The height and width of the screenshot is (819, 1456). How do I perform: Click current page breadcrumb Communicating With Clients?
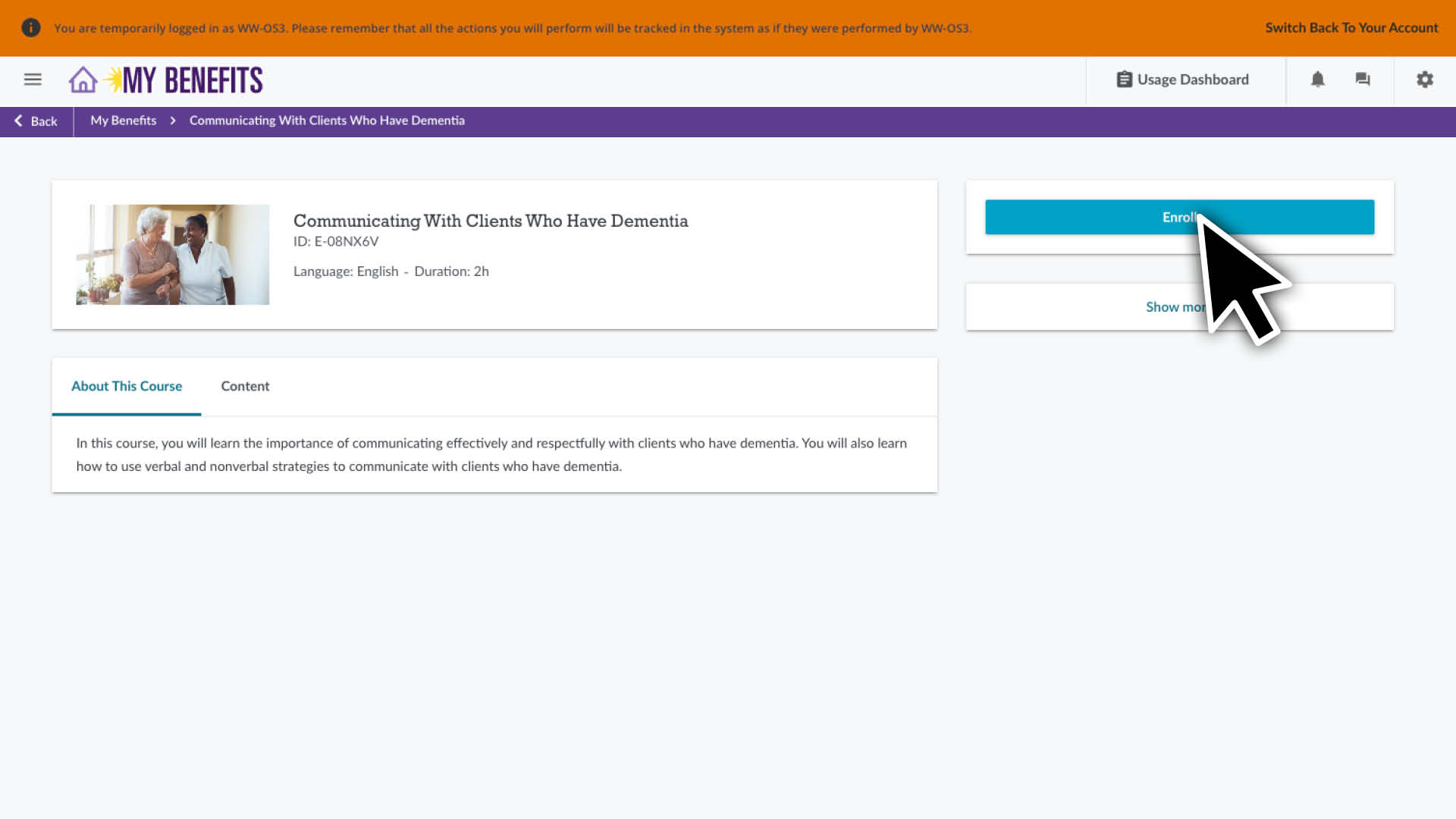[x=327, y=121]
